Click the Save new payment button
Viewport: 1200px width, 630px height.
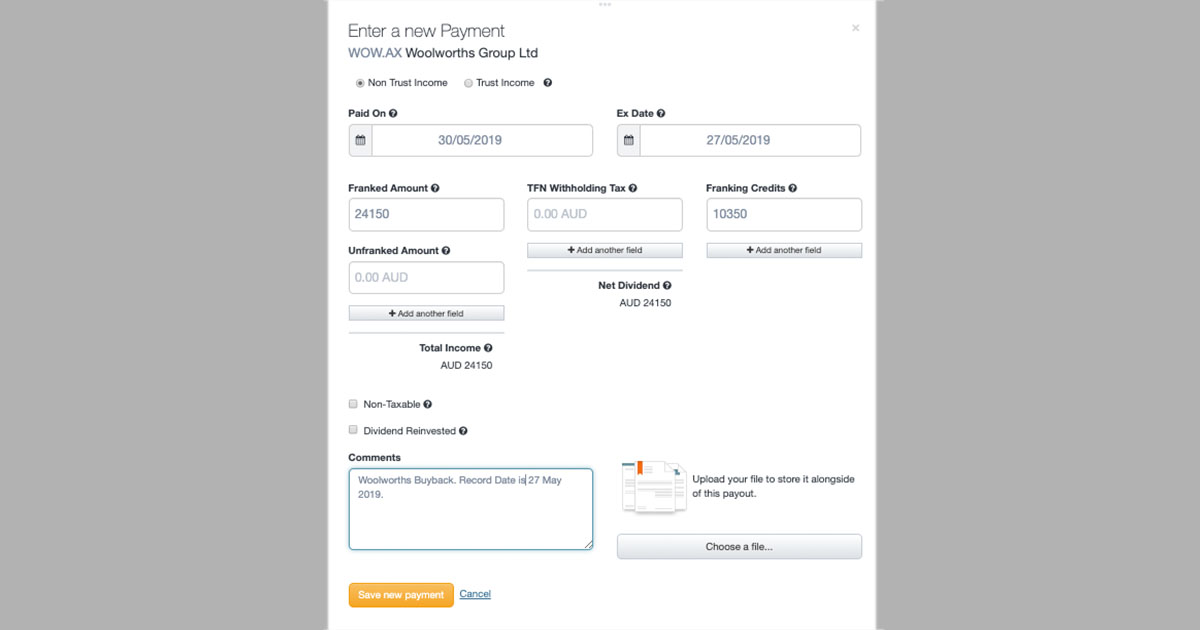pos(400,594)
